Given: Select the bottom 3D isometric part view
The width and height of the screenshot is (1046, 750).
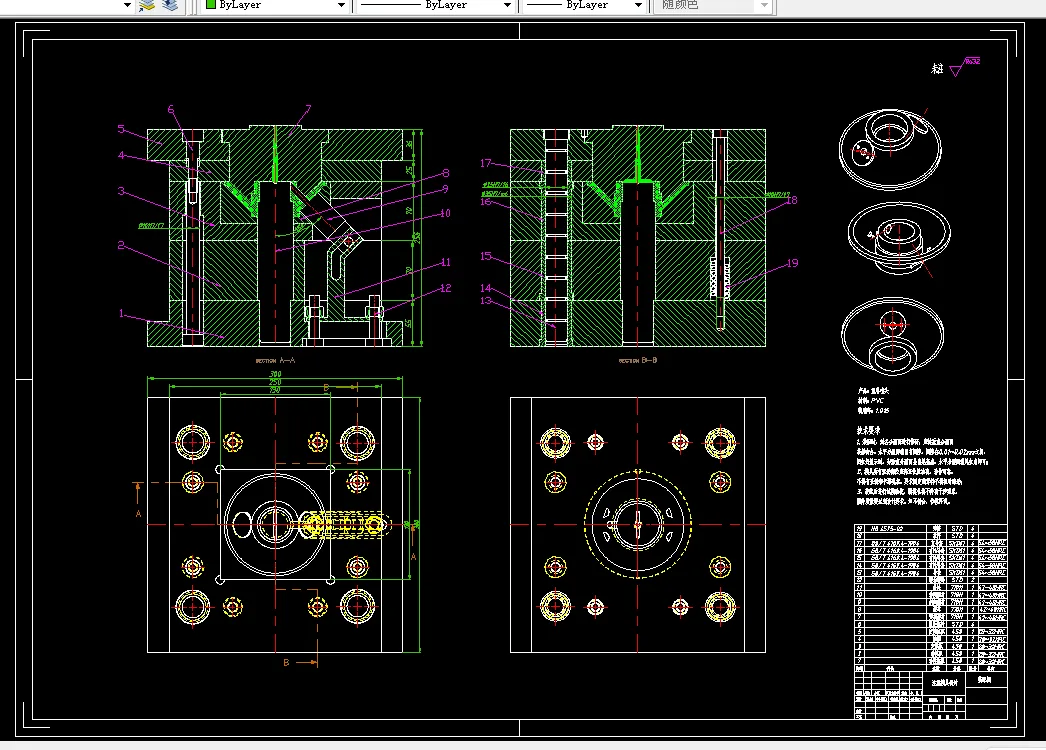Looking at the screenshot, I should point(893,336).
